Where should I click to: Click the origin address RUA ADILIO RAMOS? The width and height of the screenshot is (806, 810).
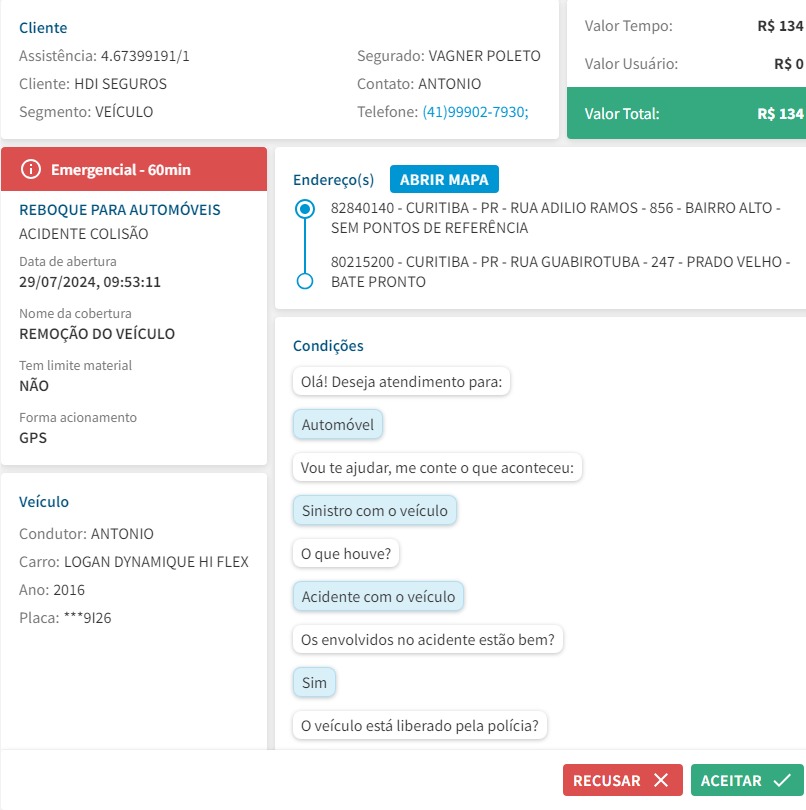pyautogui.click(x=555, y=217)
